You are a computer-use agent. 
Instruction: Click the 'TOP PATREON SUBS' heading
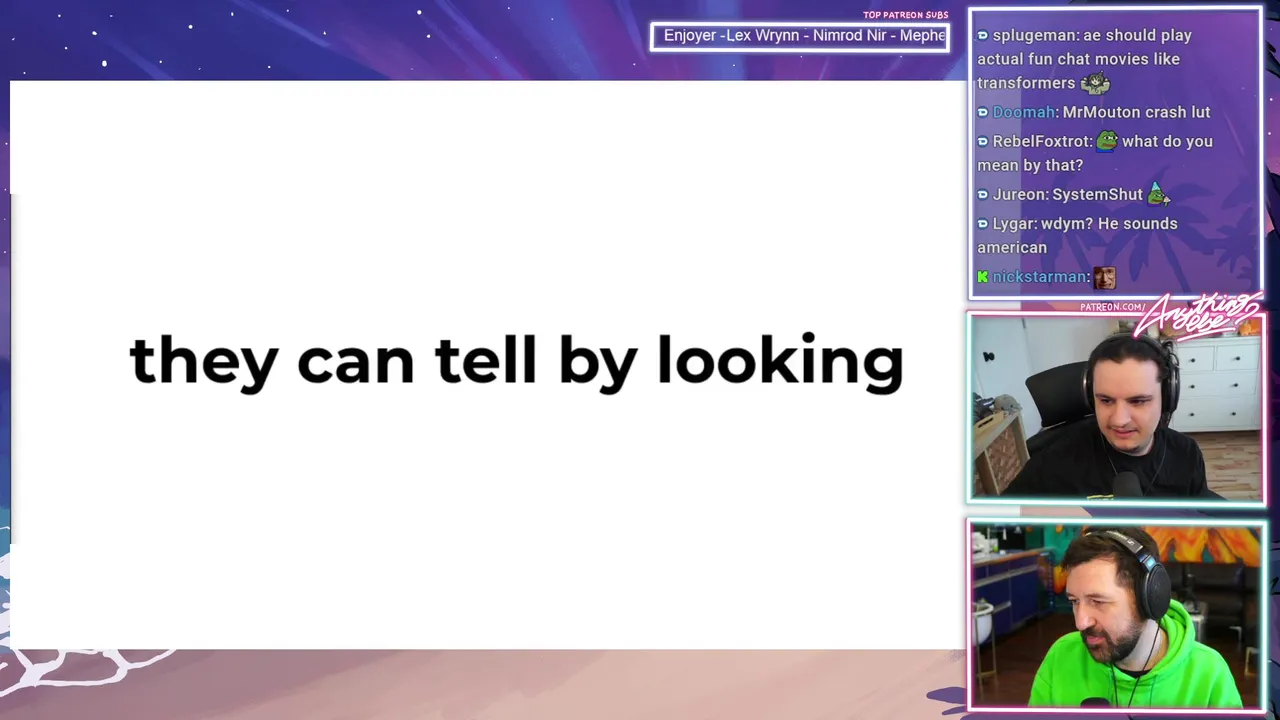tap(905, 15)
